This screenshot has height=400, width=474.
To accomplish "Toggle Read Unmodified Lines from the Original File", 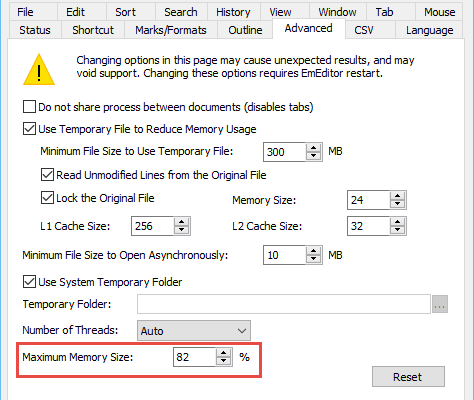I will coord(47,175).
